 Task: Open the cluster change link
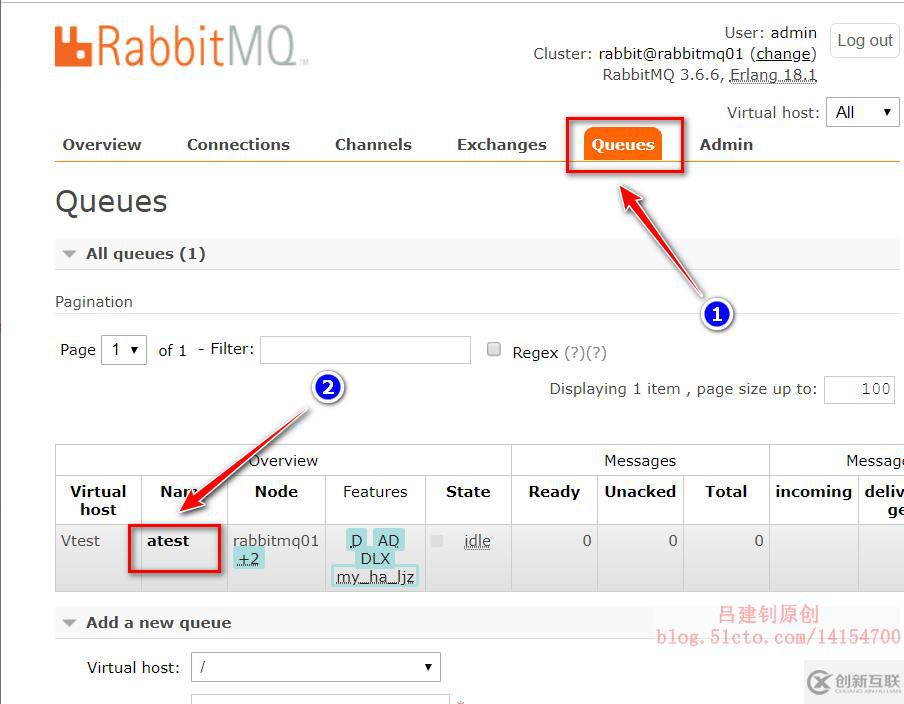coord(783,53)
